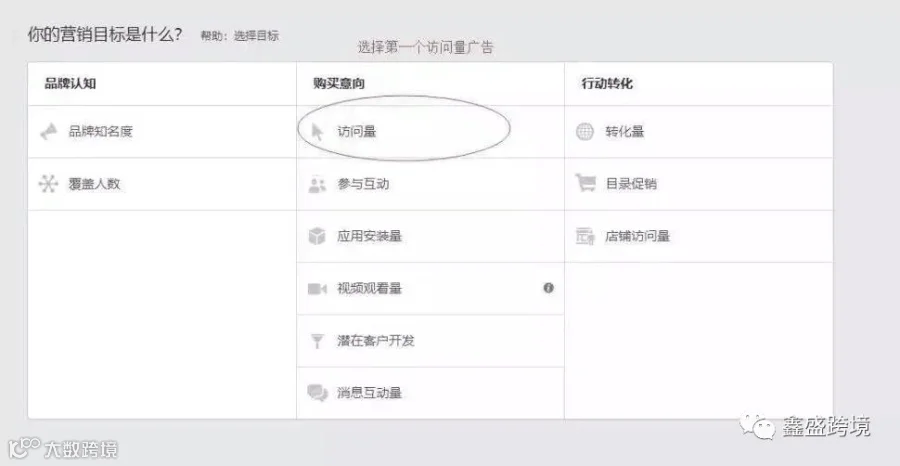Click the funnel icon beside 潜在客户开发

pos(317,341)
